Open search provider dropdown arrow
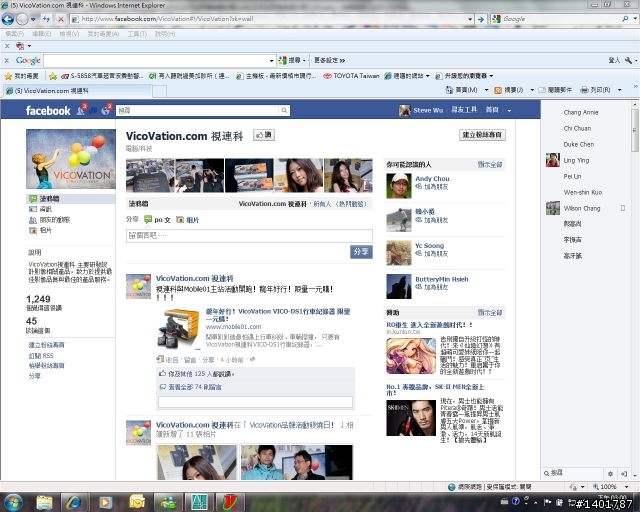This screenshot has height=512, width=640. [x=635, y=19]
